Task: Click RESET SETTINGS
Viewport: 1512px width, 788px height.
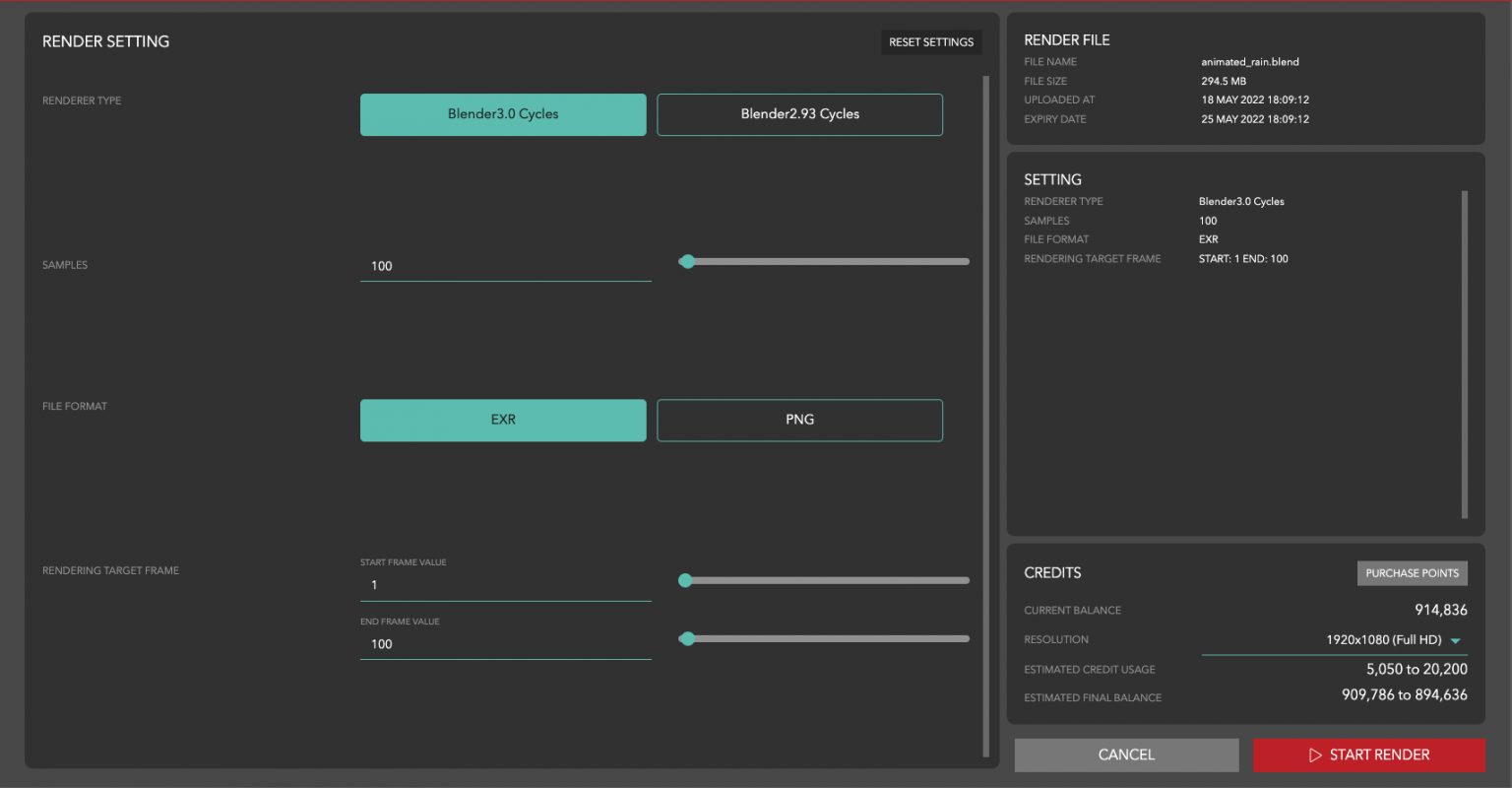Action: click(x=931, y=41)
